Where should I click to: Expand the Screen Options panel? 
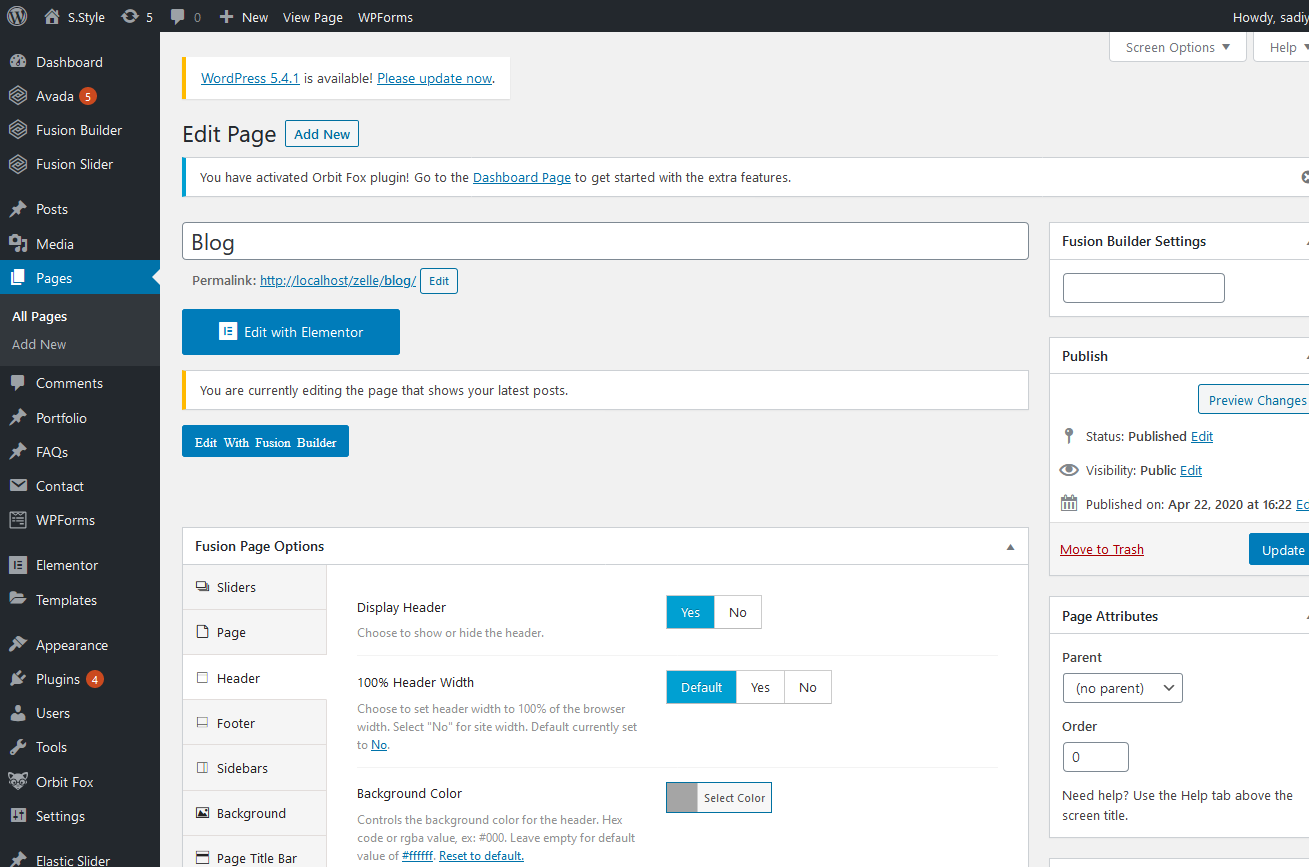pos(1178,47)
